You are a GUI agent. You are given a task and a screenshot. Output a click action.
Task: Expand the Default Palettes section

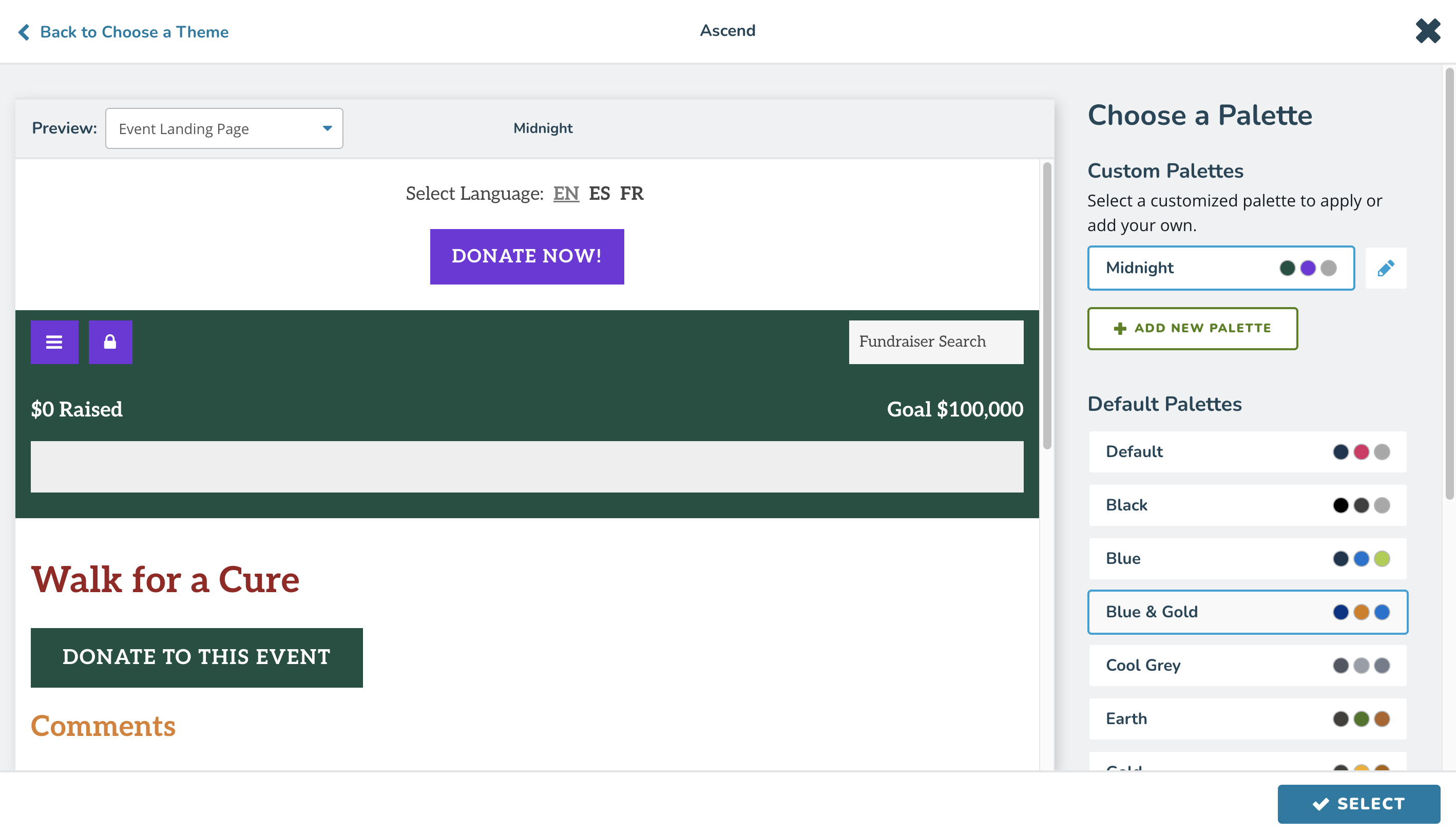tap(1165, 404)
